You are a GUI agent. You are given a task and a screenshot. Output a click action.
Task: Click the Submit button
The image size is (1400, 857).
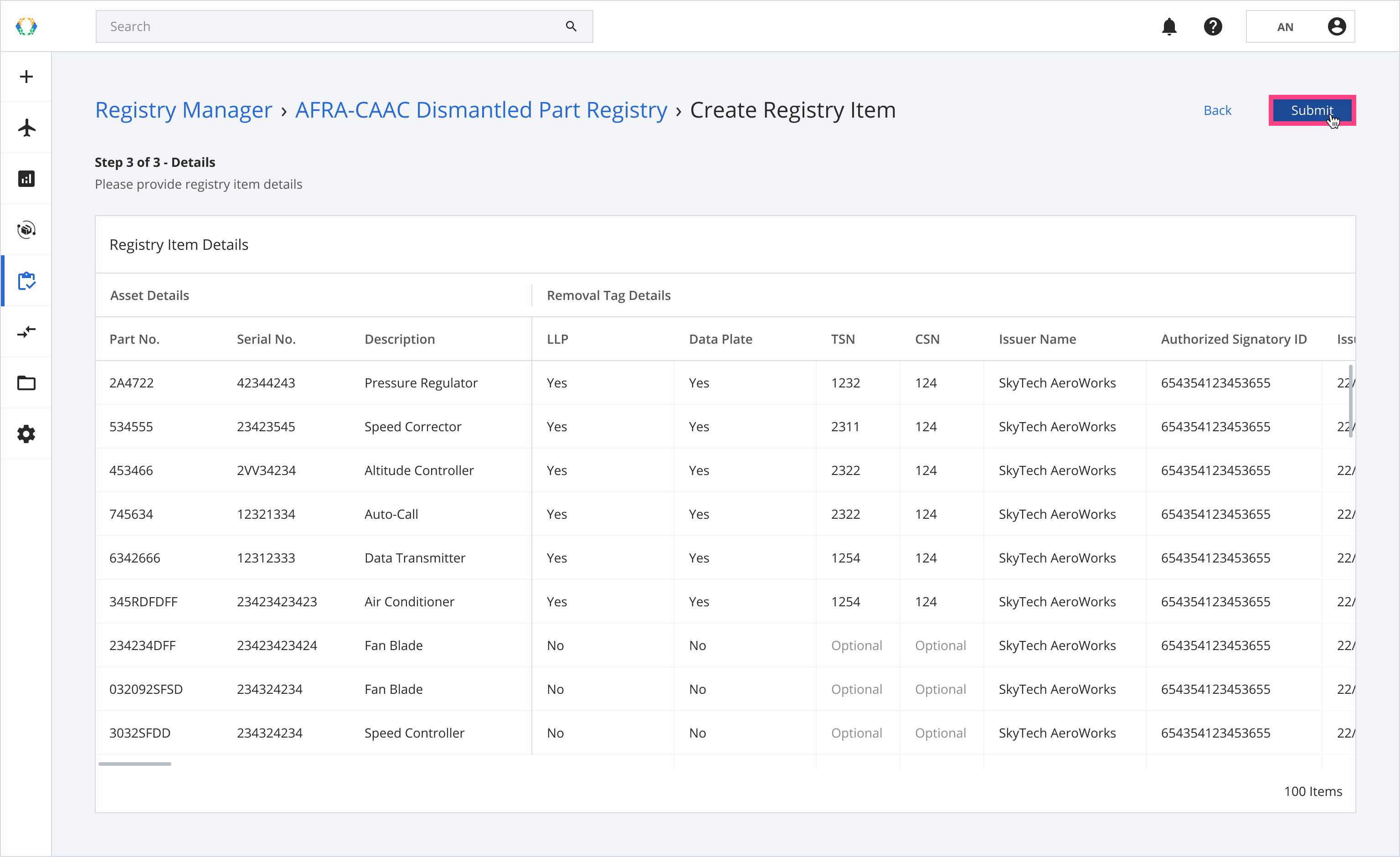(x=1312, y=110)
